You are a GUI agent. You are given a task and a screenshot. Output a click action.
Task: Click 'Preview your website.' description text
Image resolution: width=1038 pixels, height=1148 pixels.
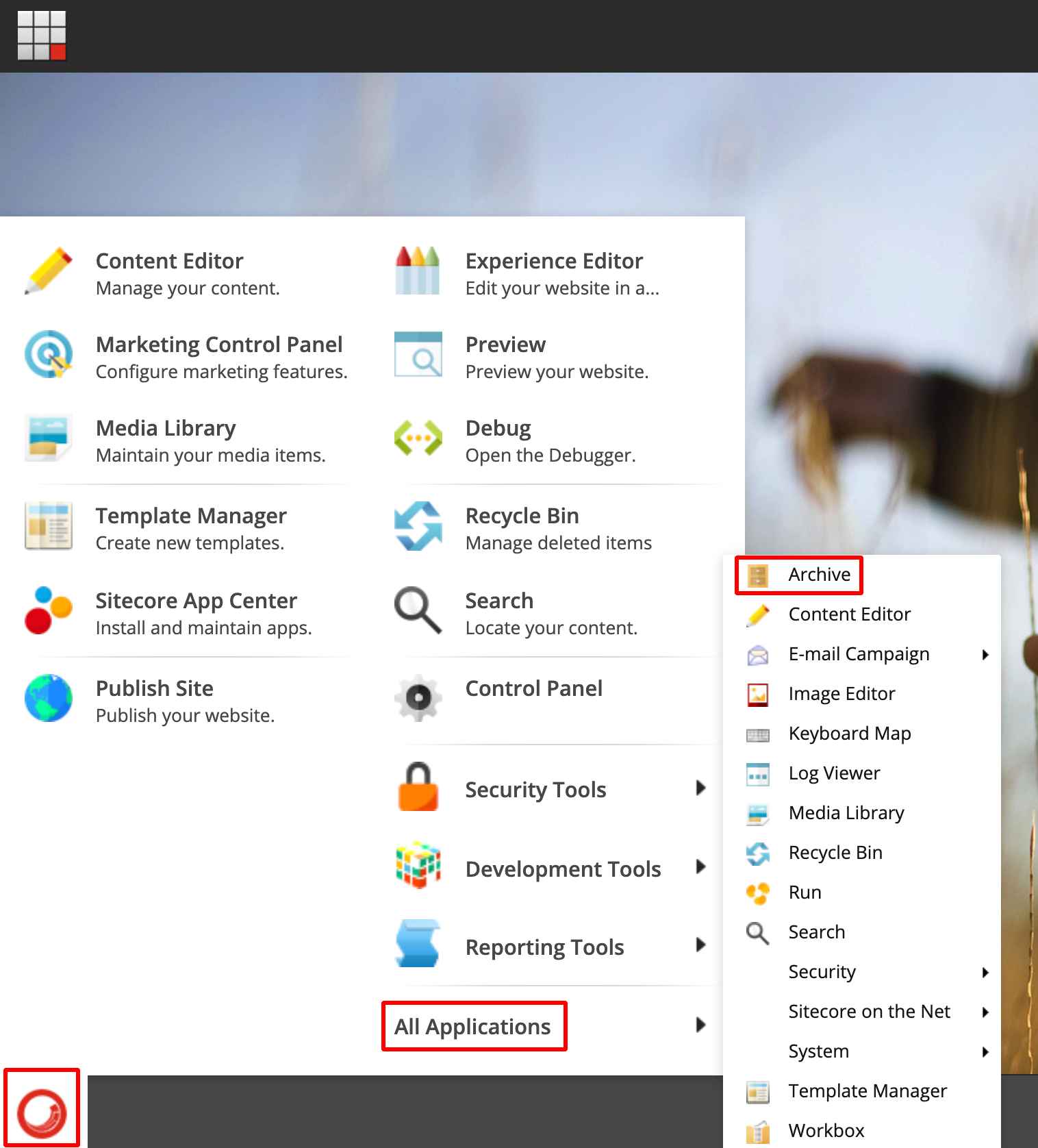pos(557,372)
